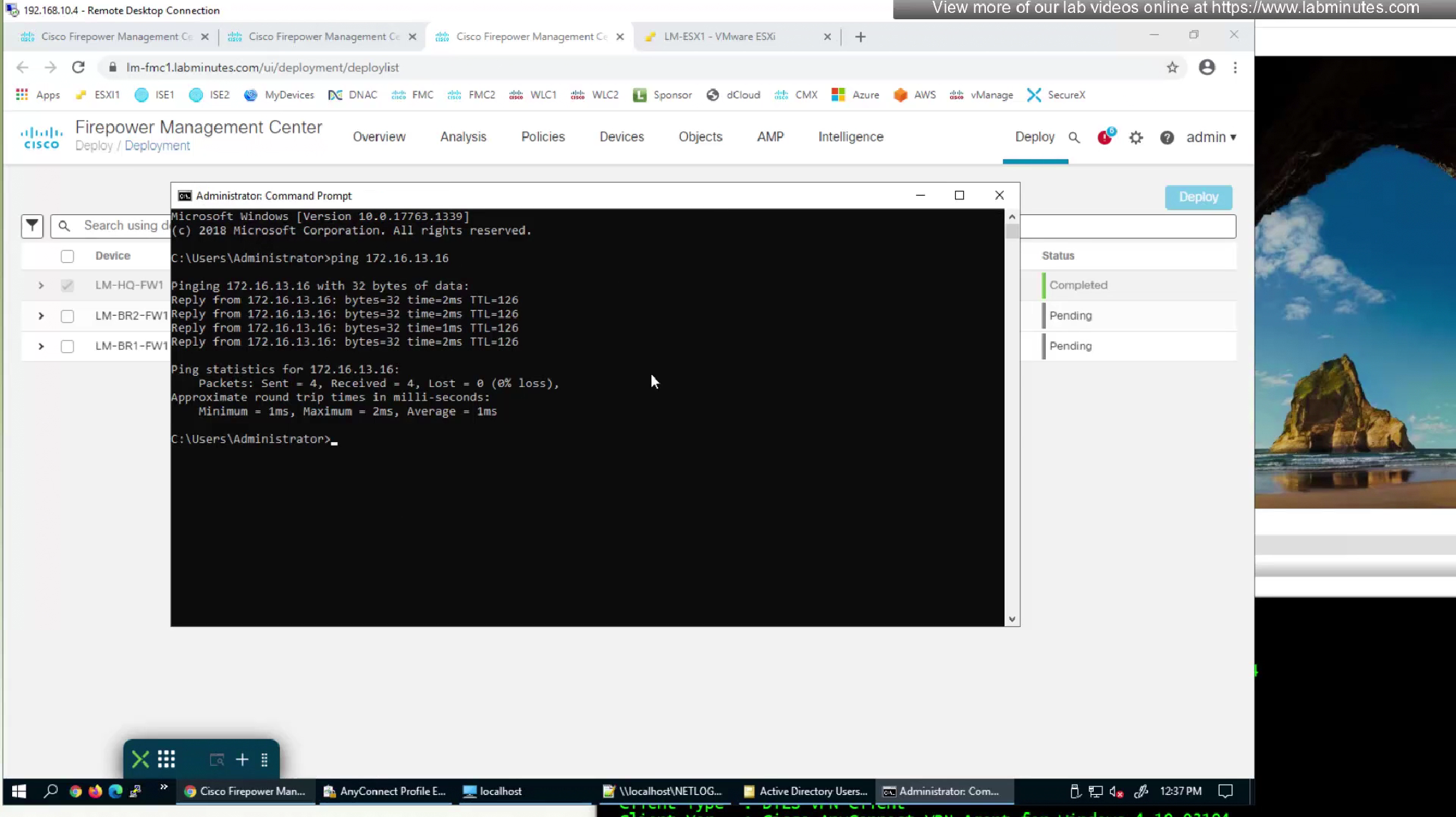This screenshot has width=1456, height=817.
Task: Click the FMC search magnifier icon
Action: [1074, 137]
